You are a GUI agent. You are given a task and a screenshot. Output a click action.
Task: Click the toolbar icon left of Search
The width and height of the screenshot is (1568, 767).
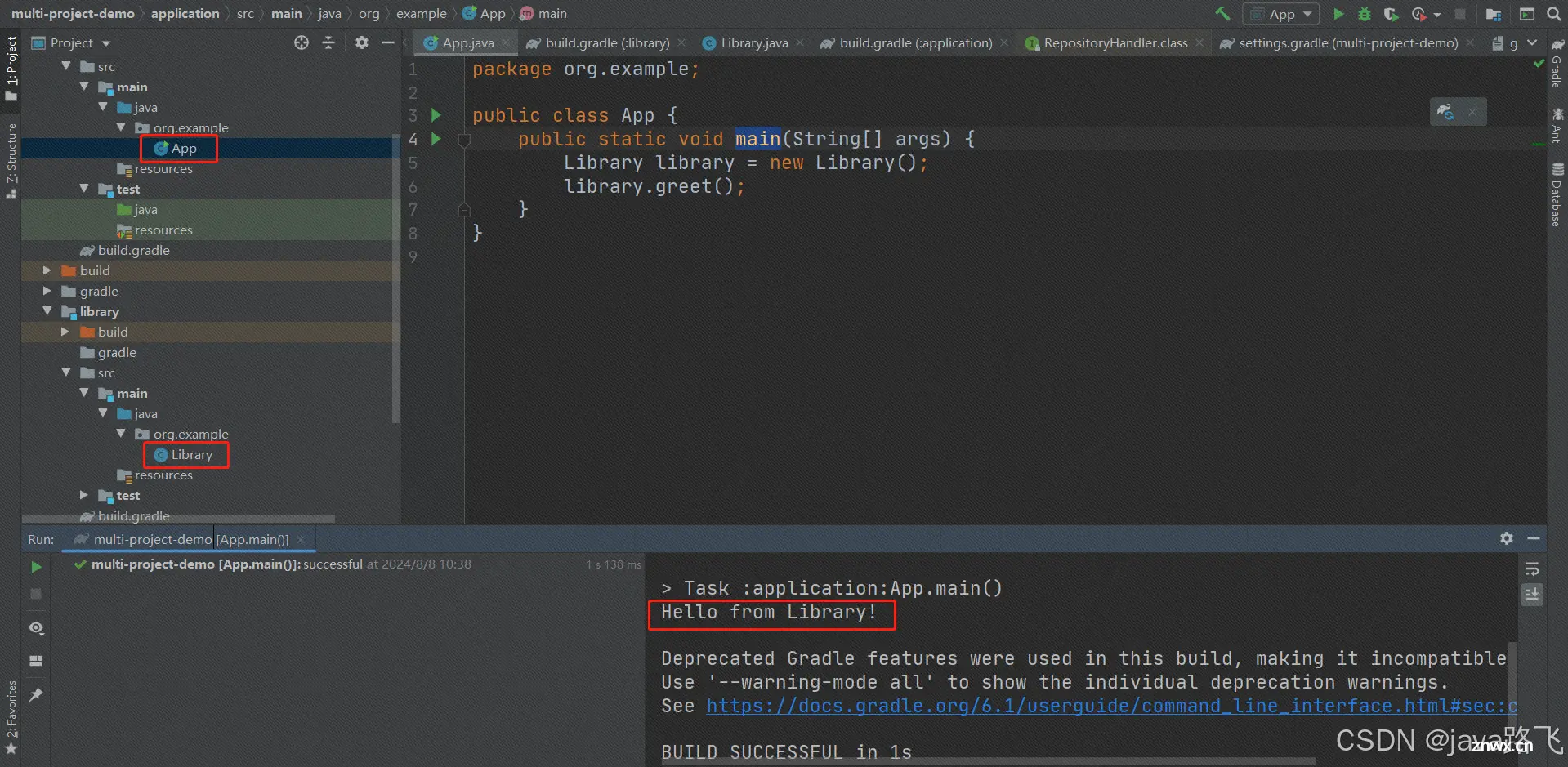[x=1526, y=14]
